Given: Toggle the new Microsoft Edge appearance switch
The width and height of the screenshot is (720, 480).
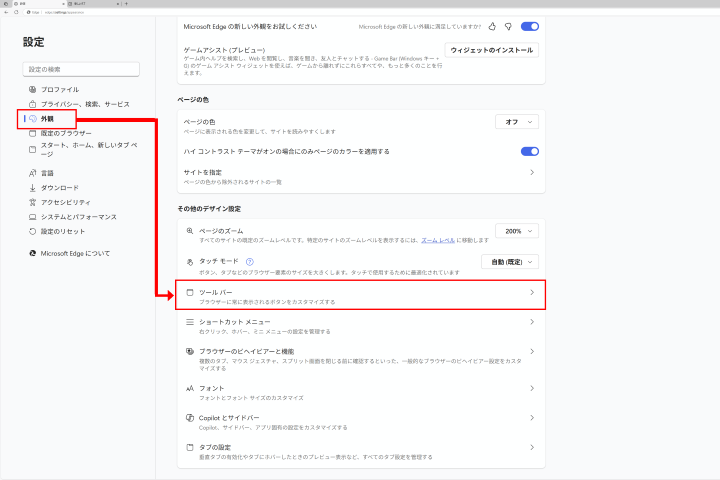Looking at the screenshot, I should (x=529, y=27).
